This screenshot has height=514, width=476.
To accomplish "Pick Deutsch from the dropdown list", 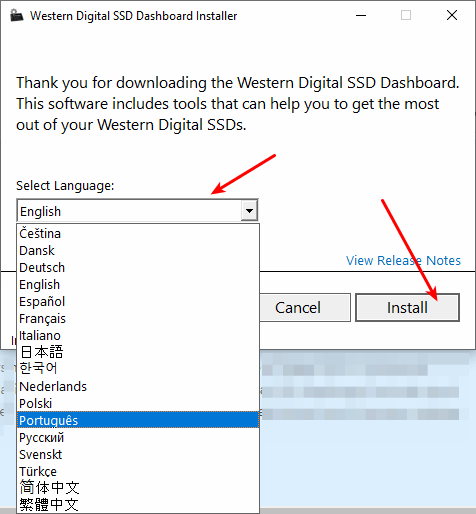I will tap(138, 267).
